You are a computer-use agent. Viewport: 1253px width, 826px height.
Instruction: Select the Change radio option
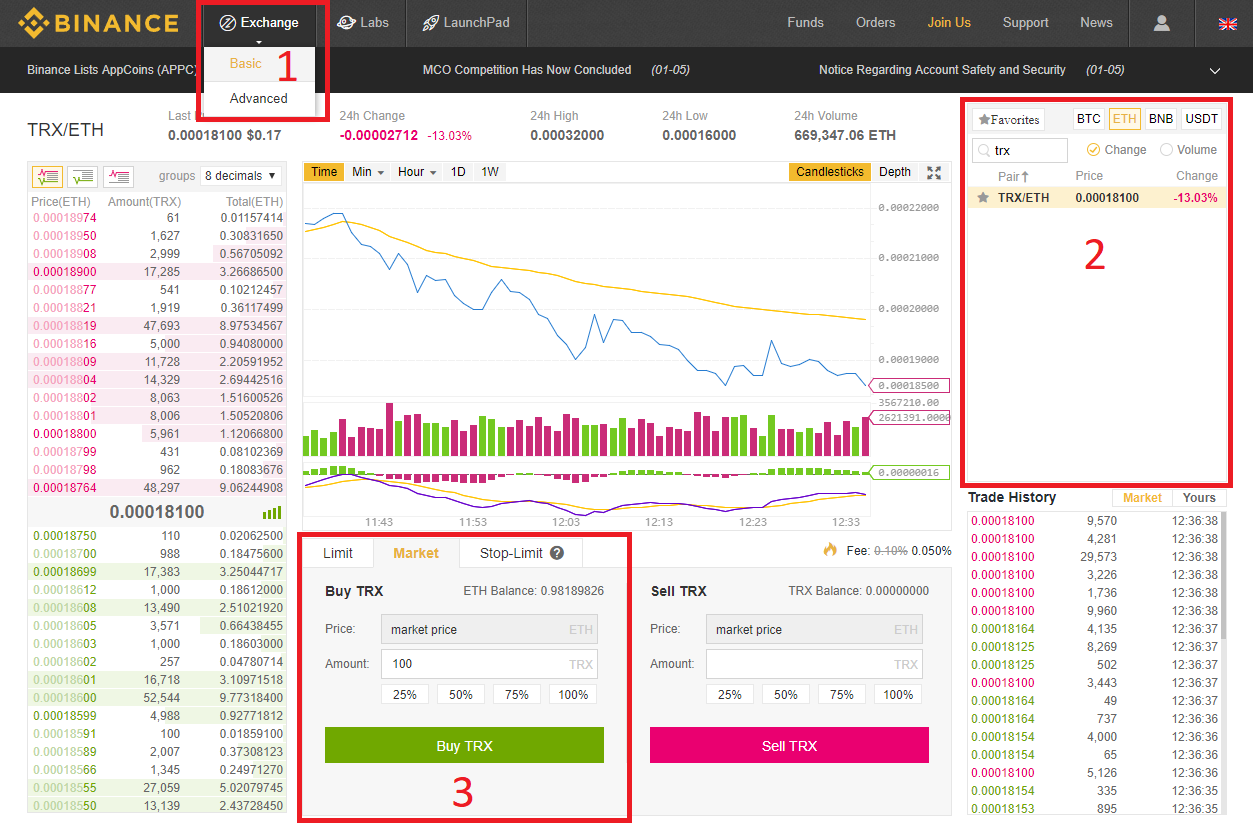tap(1093, 150)
